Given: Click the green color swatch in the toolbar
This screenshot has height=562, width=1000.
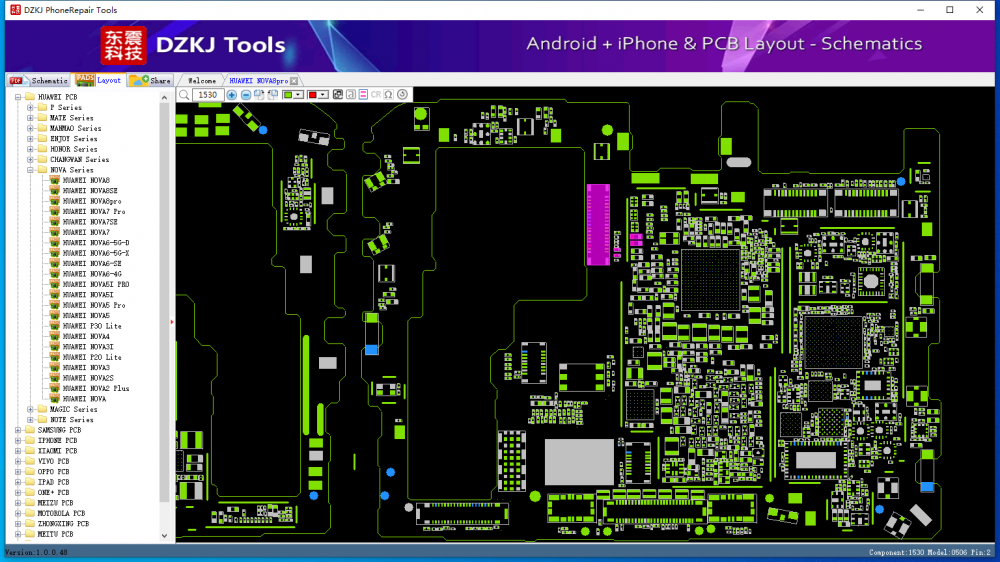Looking at the screenshot, I should coord(288,95).
